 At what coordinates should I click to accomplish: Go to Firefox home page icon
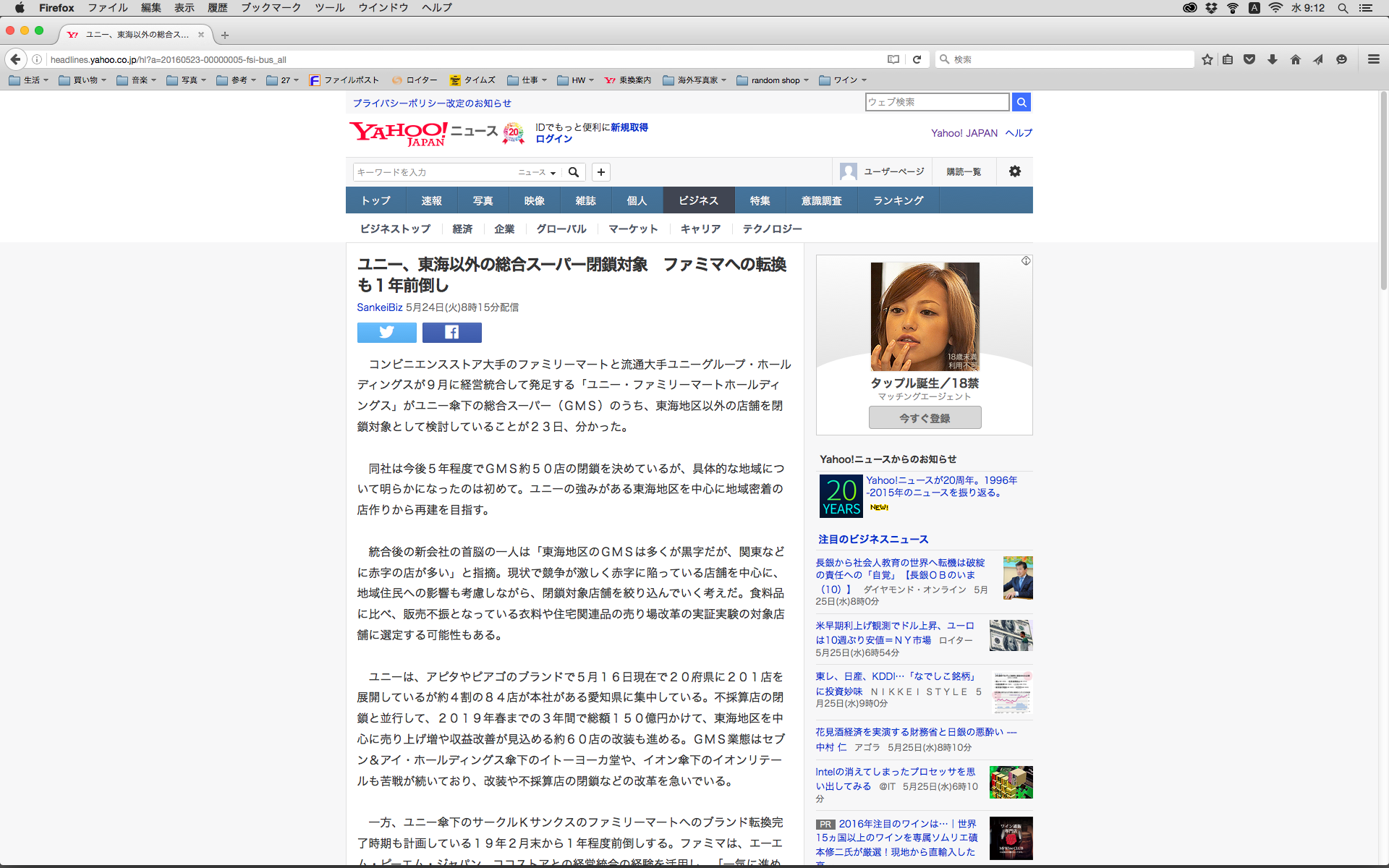1295,59
